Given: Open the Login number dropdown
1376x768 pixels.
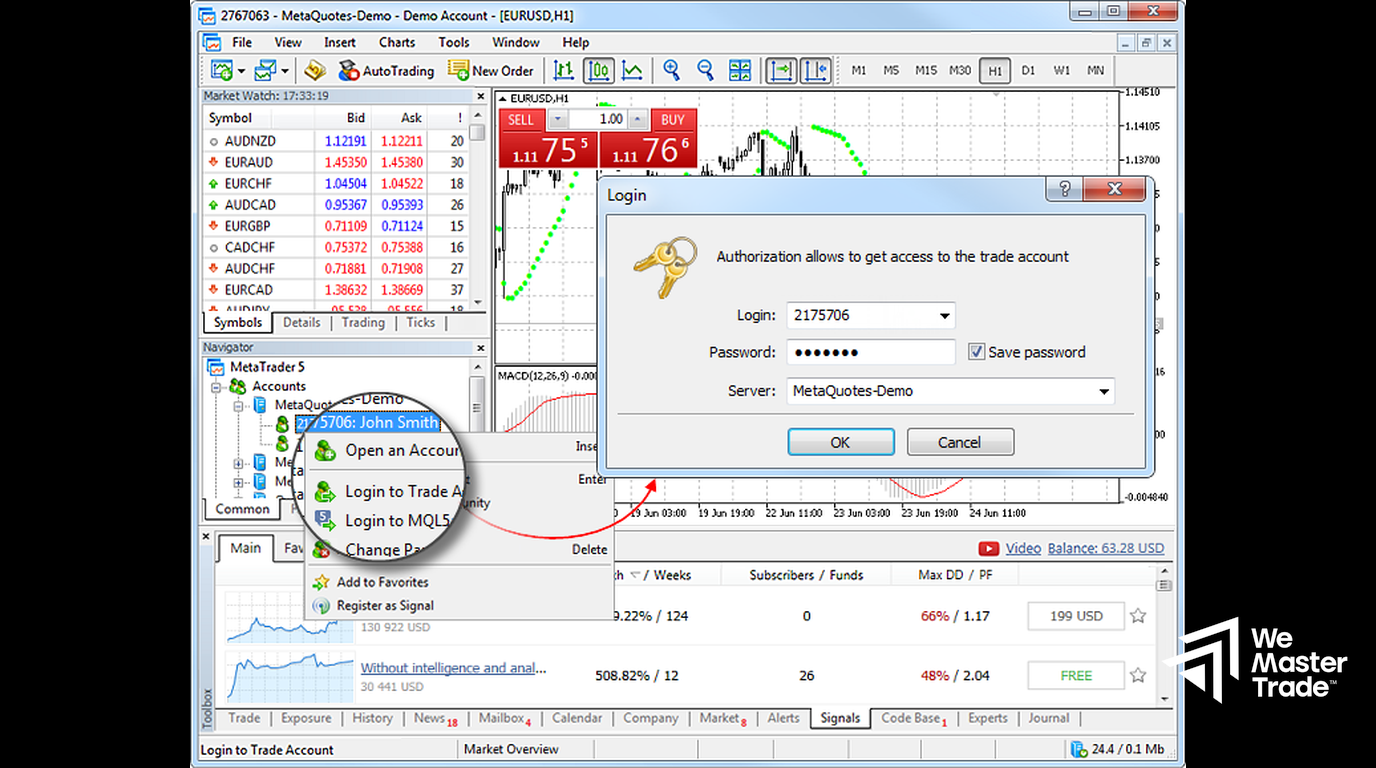Looking at the screenshot, I should 945,316.
